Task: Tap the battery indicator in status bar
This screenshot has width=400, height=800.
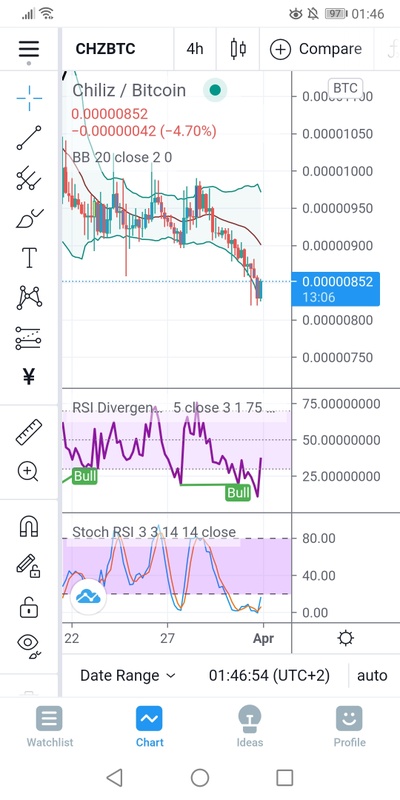Action: coord(336,14)
